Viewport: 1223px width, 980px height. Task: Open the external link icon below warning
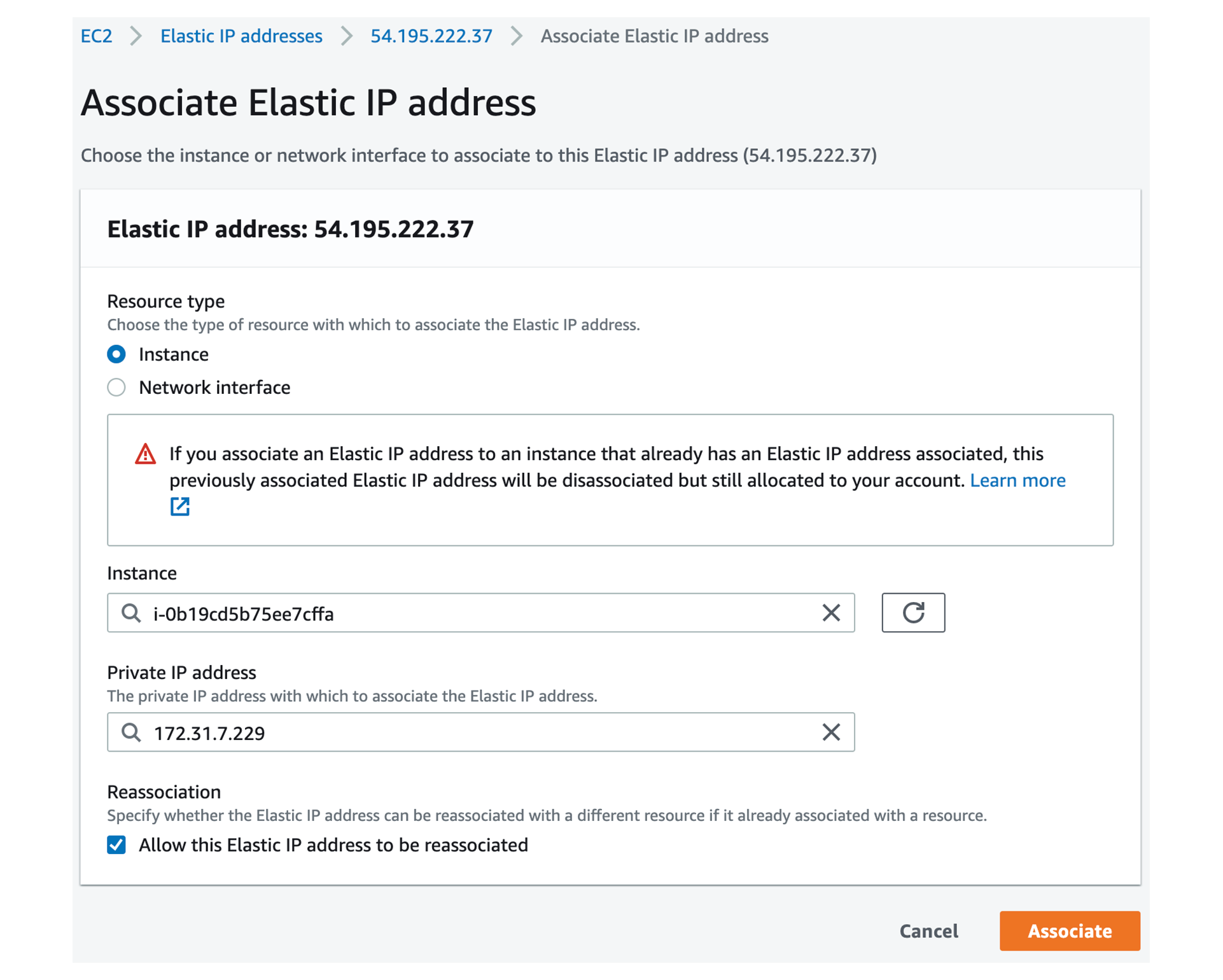point(179,506)
